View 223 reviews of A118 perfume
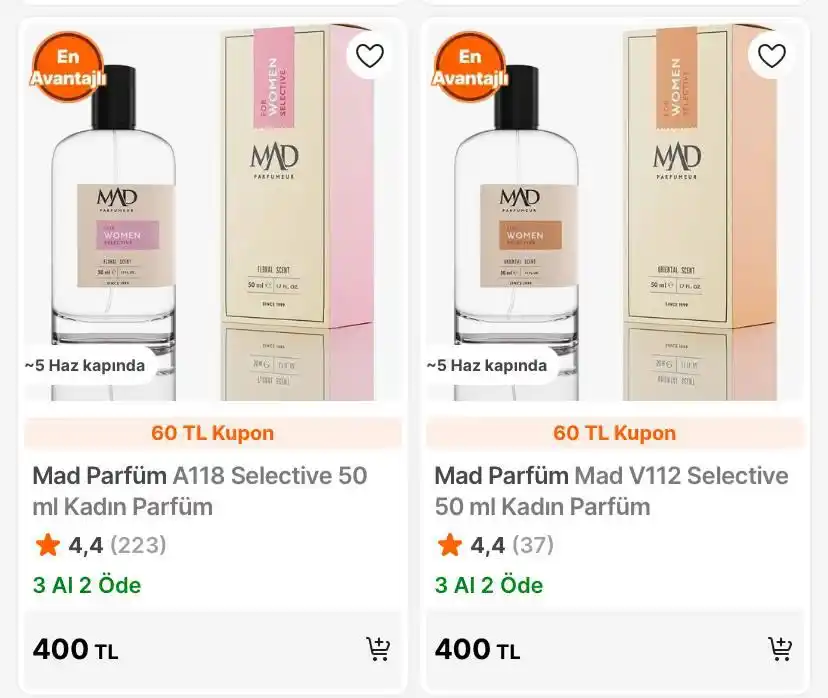828x698 pixels. tap(138, 545)
